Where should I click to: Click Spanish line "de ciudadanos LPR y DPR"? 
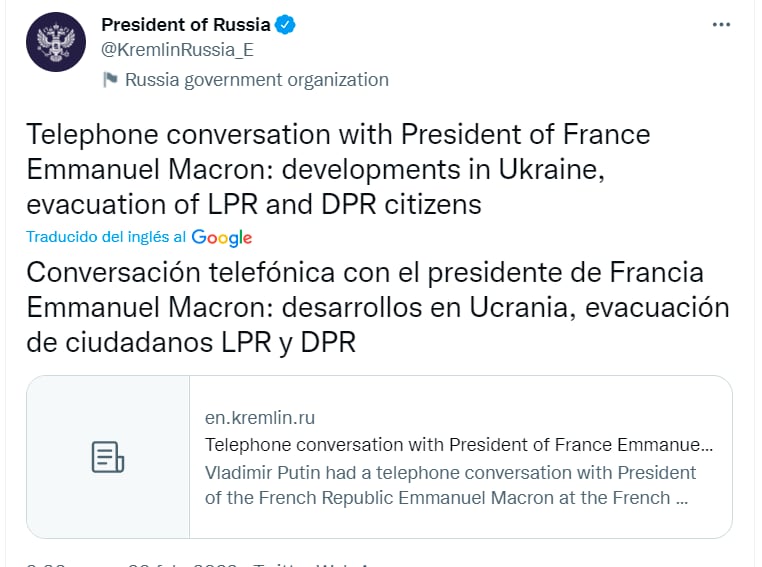pyautogui.click(x=191, y=342)
